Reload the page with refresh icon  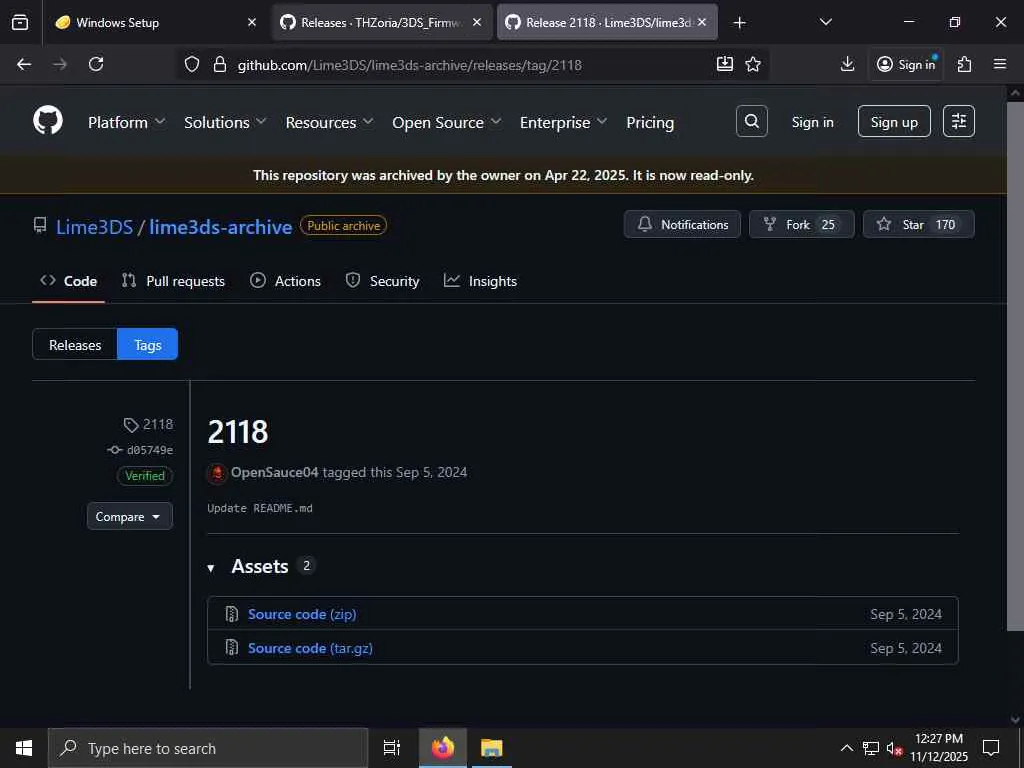96,64
